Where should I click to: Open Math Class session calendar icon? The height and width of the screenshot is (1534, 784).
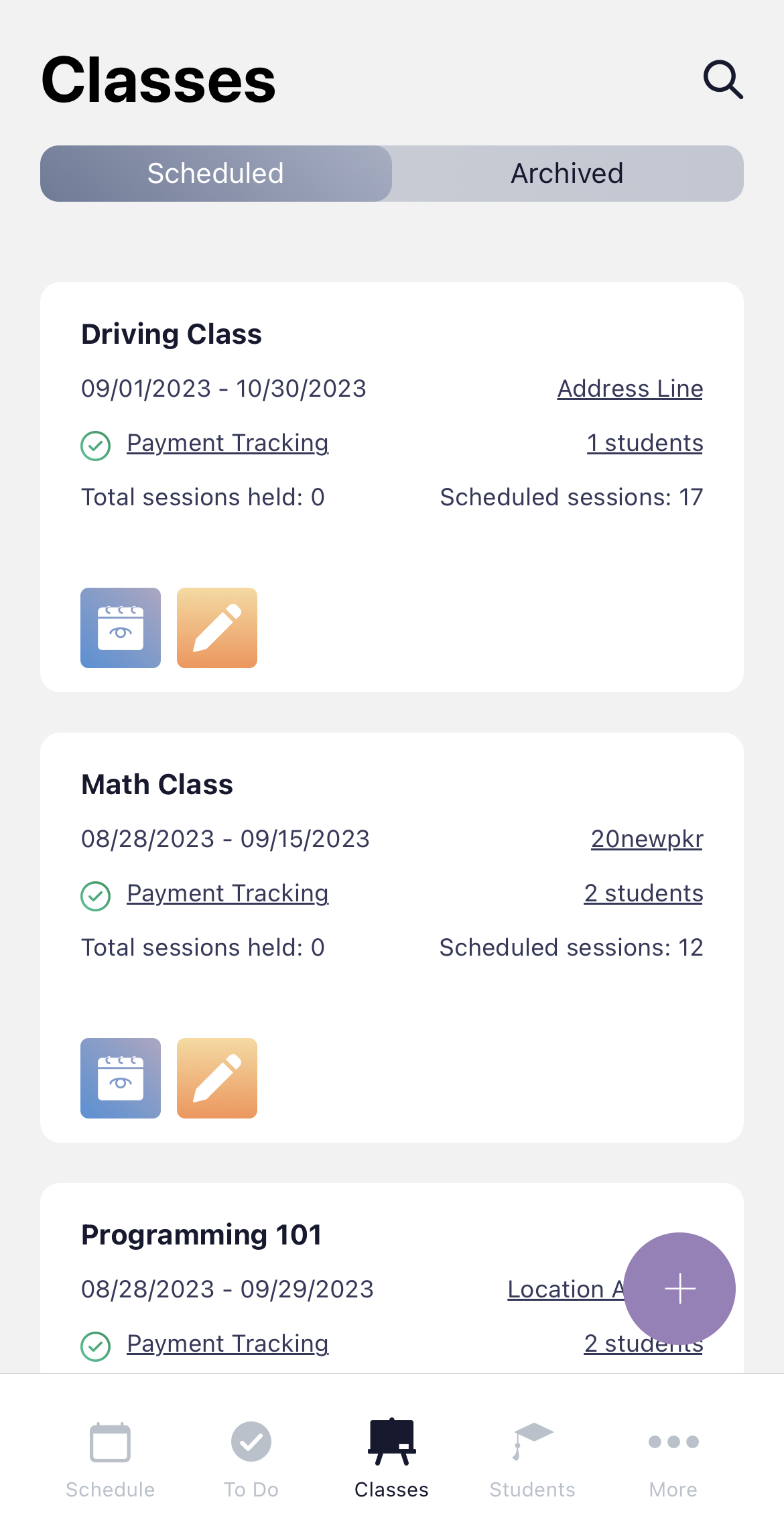click(120, 1077)
